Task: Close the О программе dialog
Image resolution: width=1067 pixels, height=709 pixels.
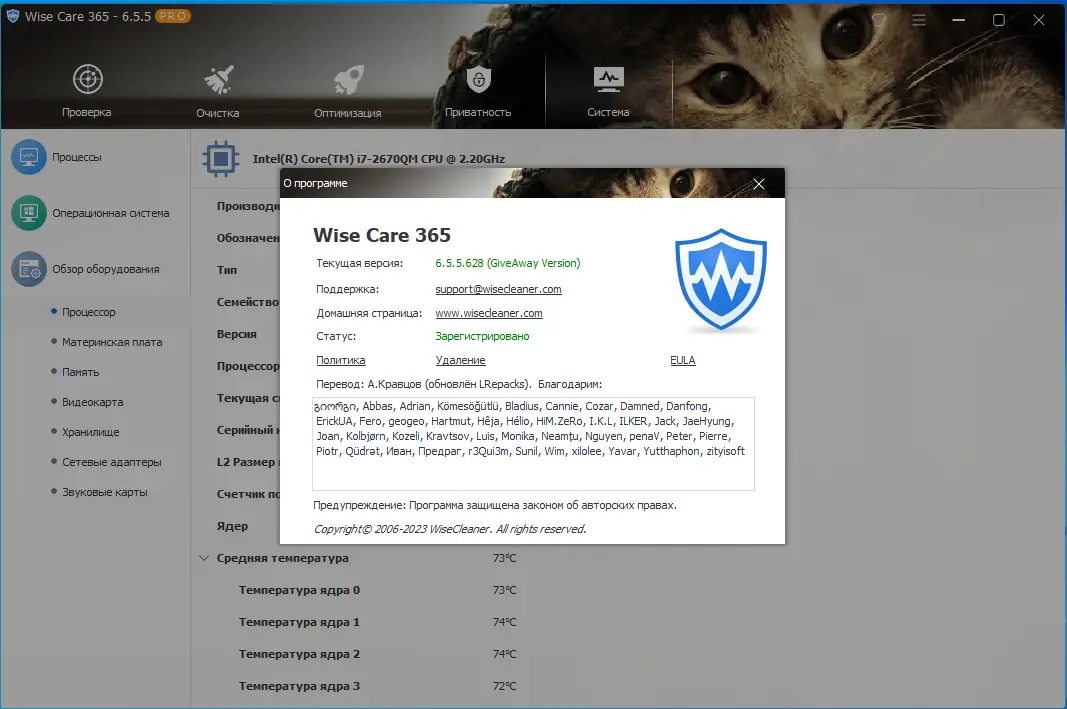Action: 758,183
